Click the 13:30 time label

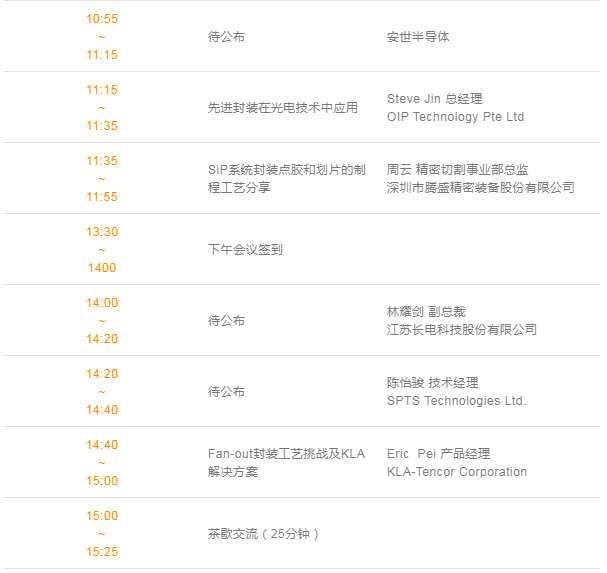(x=102, y=232)
